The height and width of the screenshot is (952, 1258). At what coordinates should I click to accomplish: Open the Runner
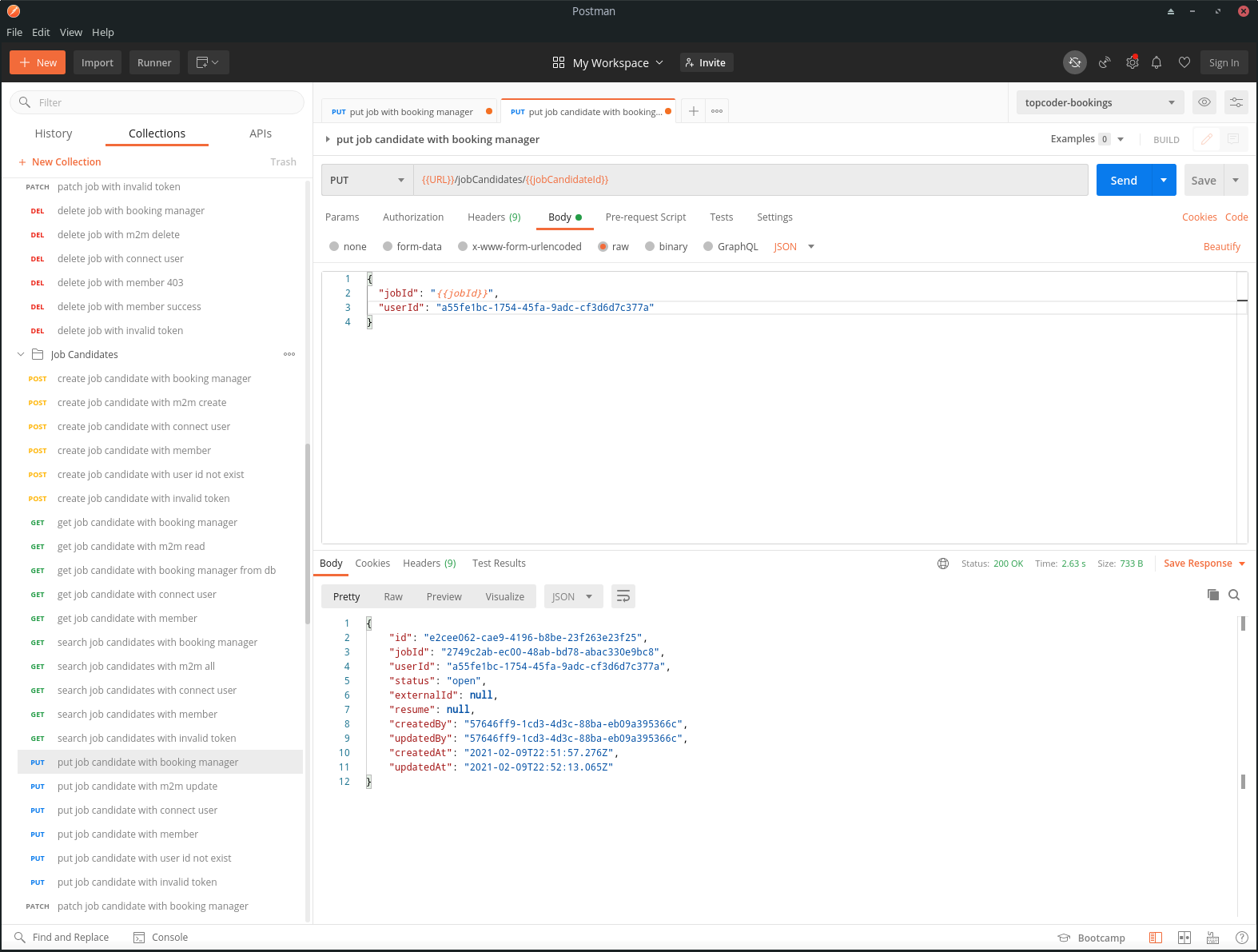click(x=154, y=62)
